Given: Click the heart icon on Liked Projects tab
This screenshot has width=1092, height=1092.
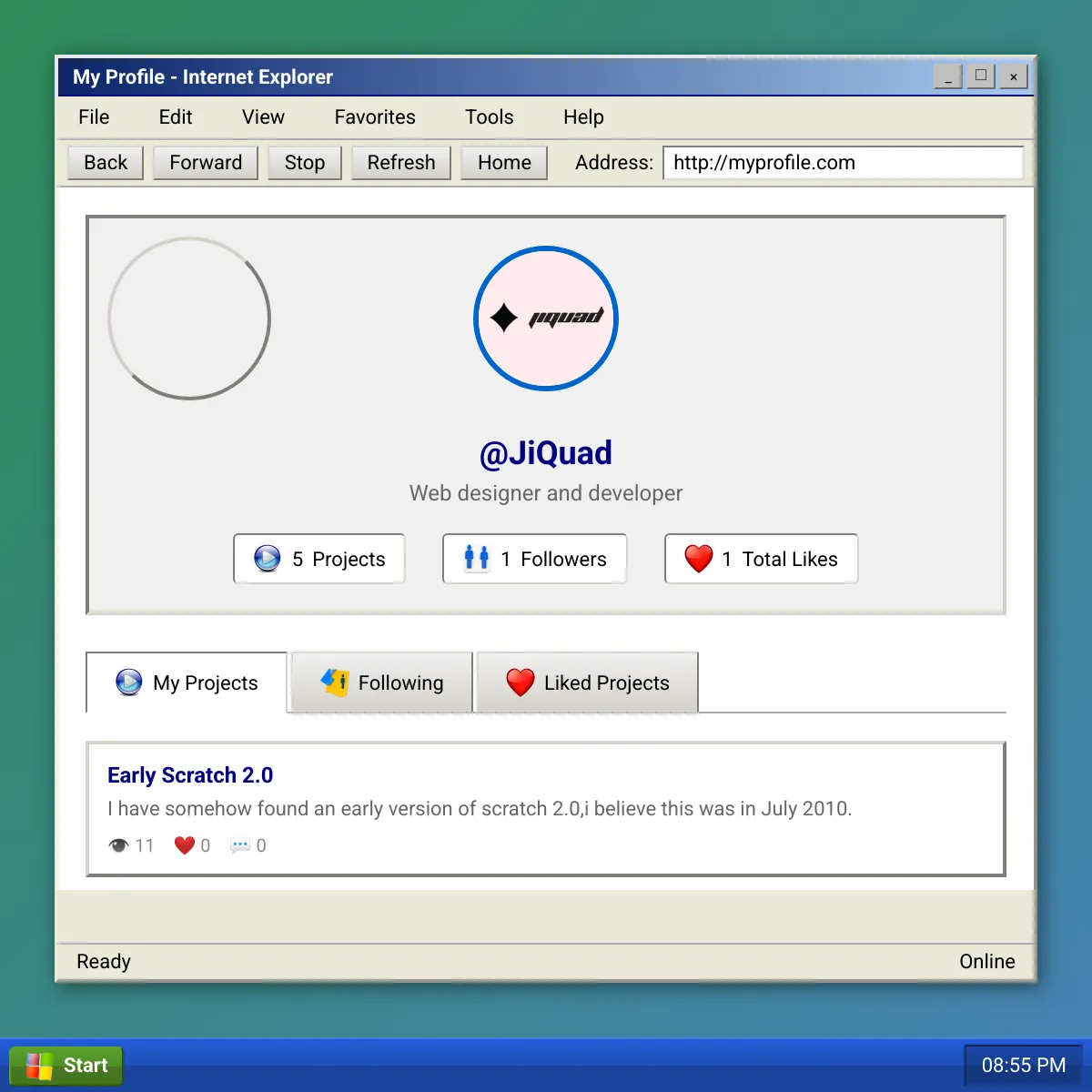Looking at the screenshot, I should tap(520, 682).
